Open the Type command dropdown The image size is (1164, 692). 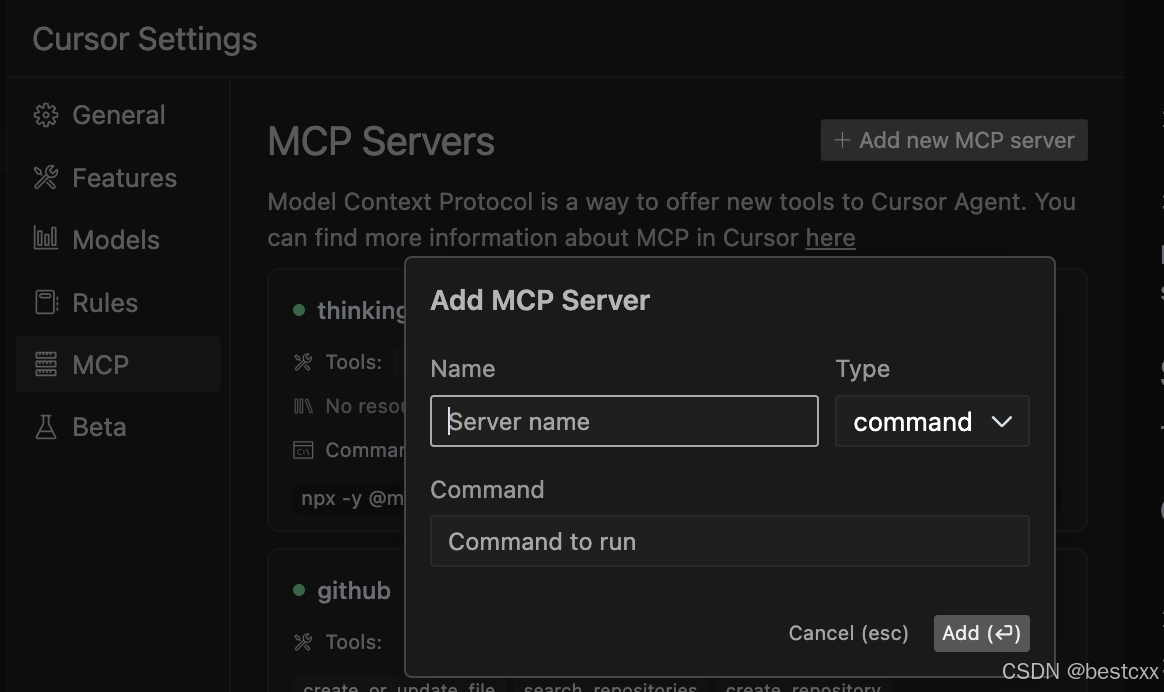pos(932,421)
